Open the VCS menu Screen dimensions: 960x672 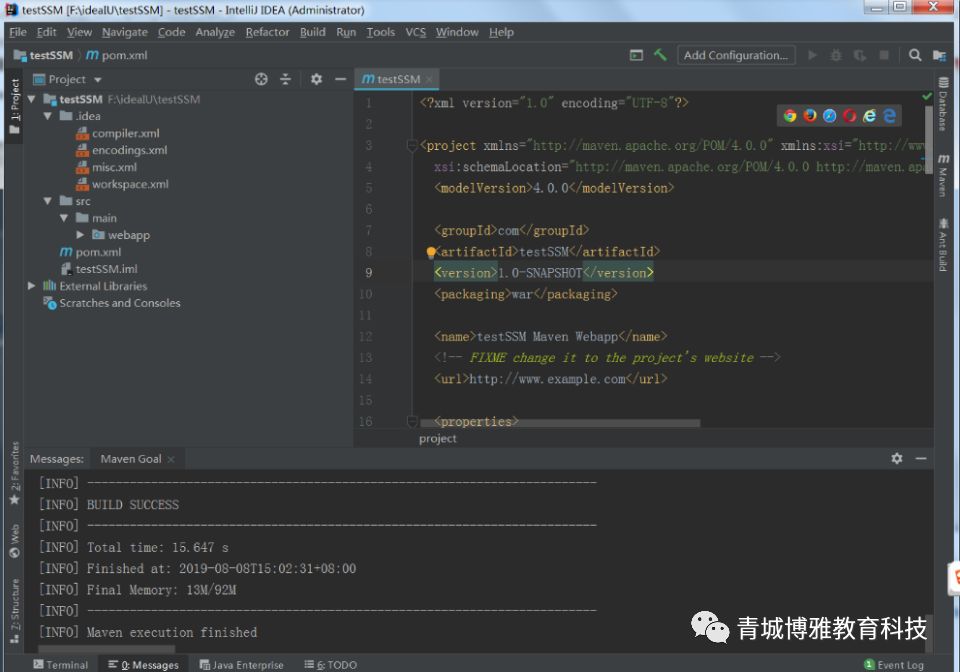tap(416, 32)
